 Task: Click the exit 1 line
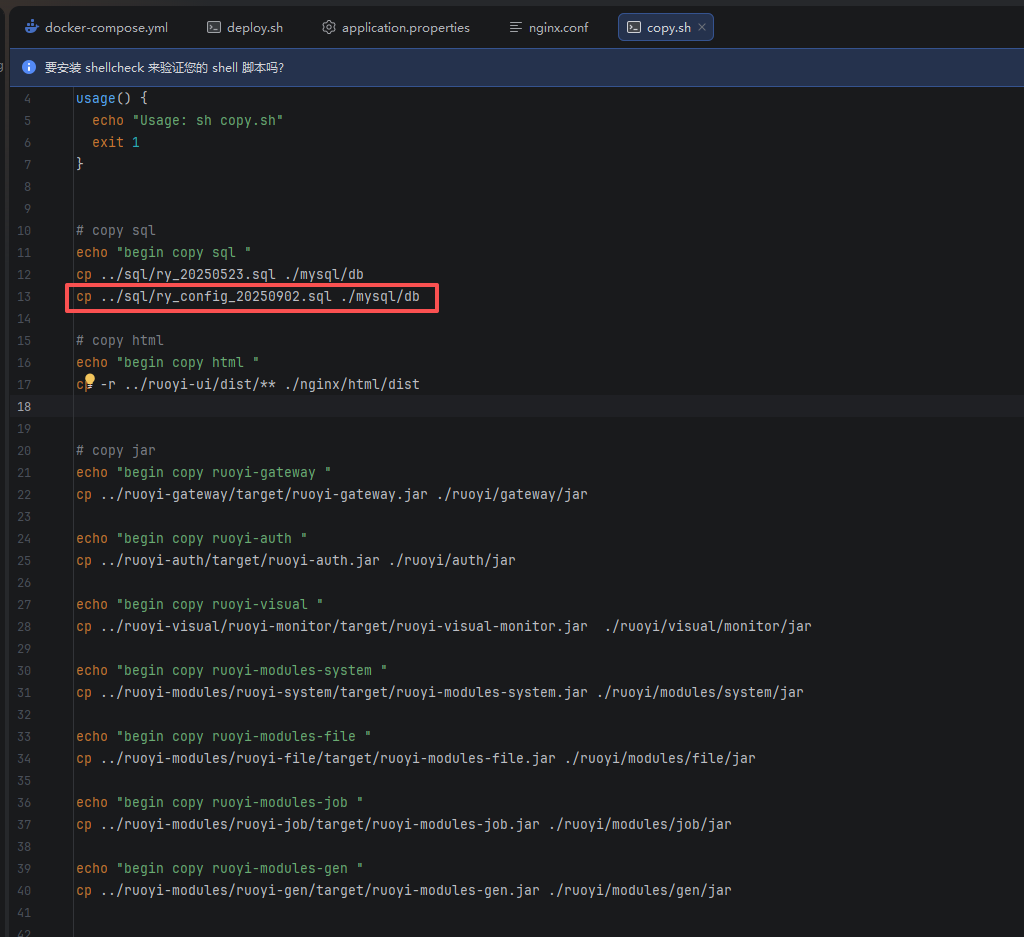(116, 142)
